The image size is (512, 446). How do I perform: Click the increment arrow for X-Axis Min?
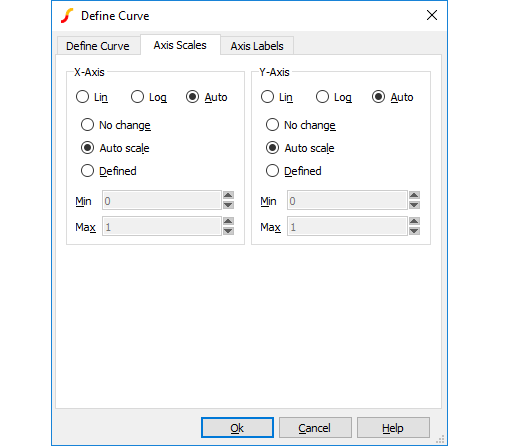pos(228,195)
